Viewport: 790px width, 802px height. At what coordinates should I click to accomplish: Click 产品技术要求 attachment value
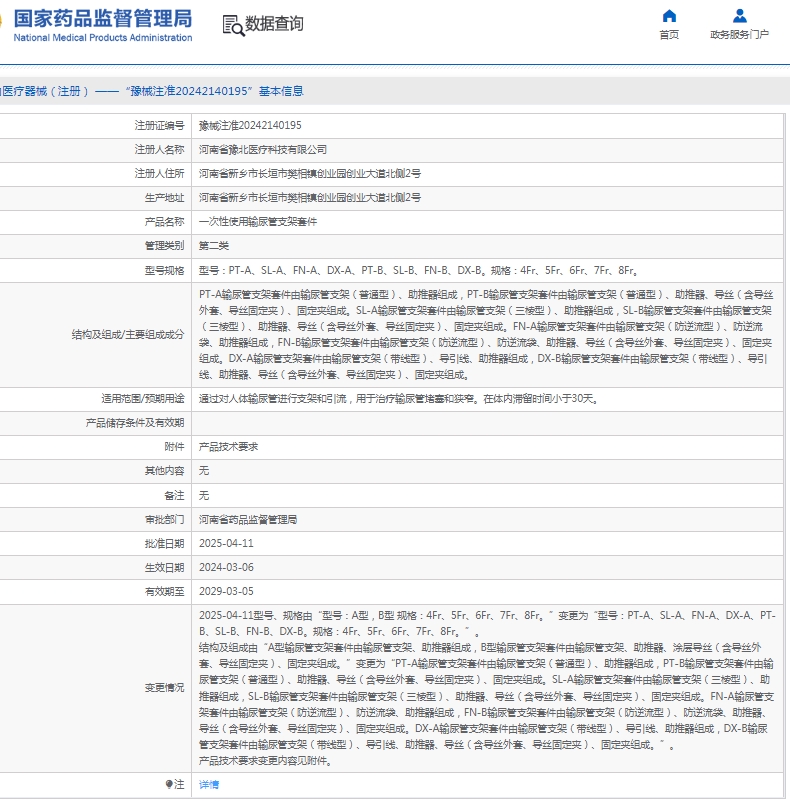coord(229,447)
